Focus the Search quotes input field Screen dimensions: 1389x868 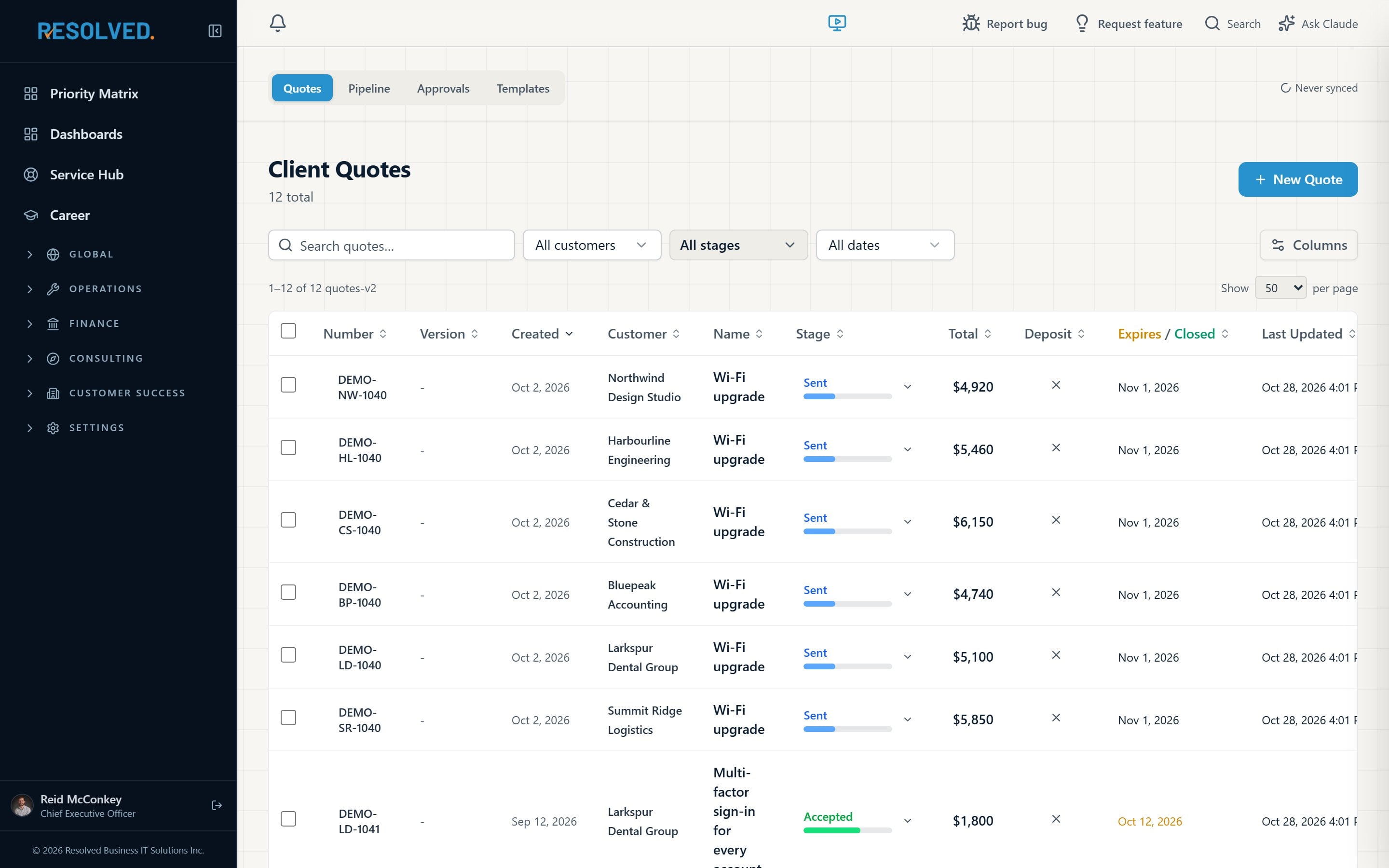tap(392, 245)
